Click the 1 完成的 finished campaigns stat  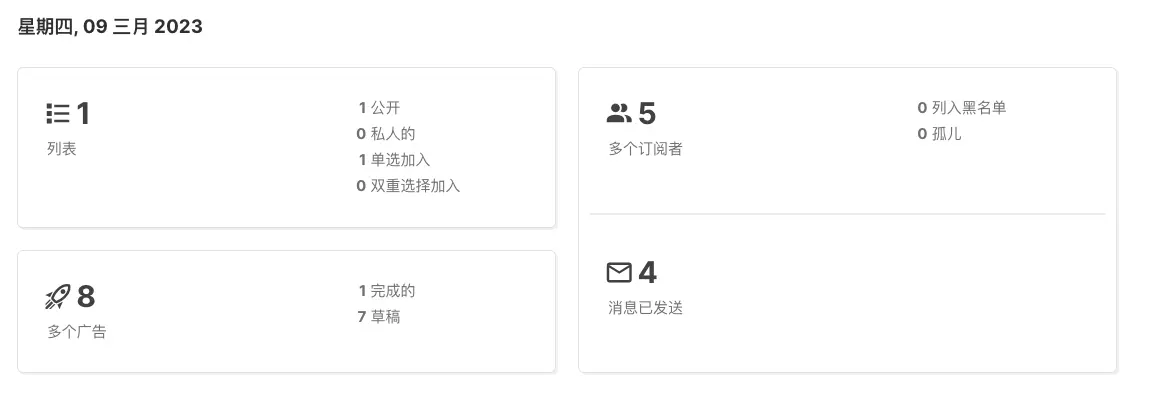pyautogui.click(x=386, y=291)
